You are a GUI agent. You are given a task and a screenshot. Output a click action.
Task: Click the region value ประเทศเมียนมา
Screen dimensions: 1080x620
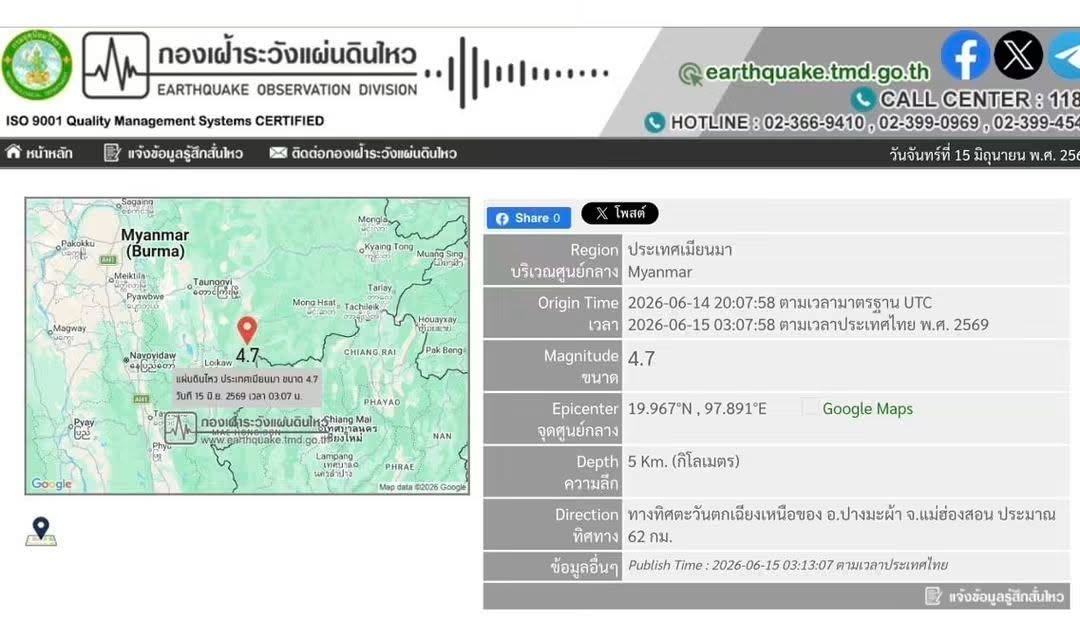(680, 249)
